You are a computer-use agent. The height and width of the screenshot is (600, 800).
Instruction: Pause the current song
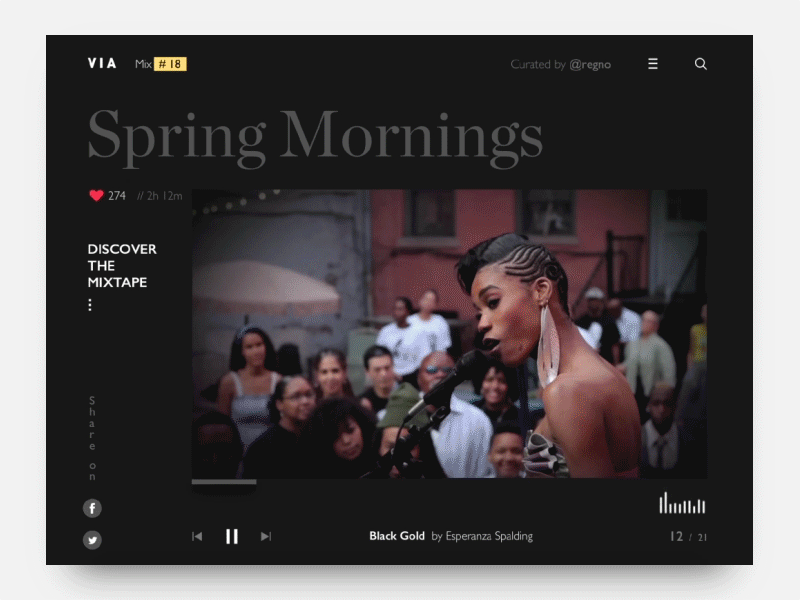point(232,537)
